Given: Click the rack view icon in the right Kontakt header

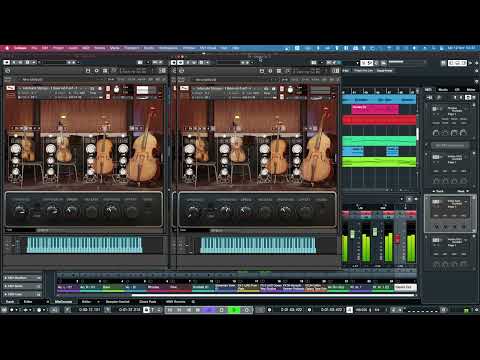Looking at the screenshot, I should tap(279, 71).
